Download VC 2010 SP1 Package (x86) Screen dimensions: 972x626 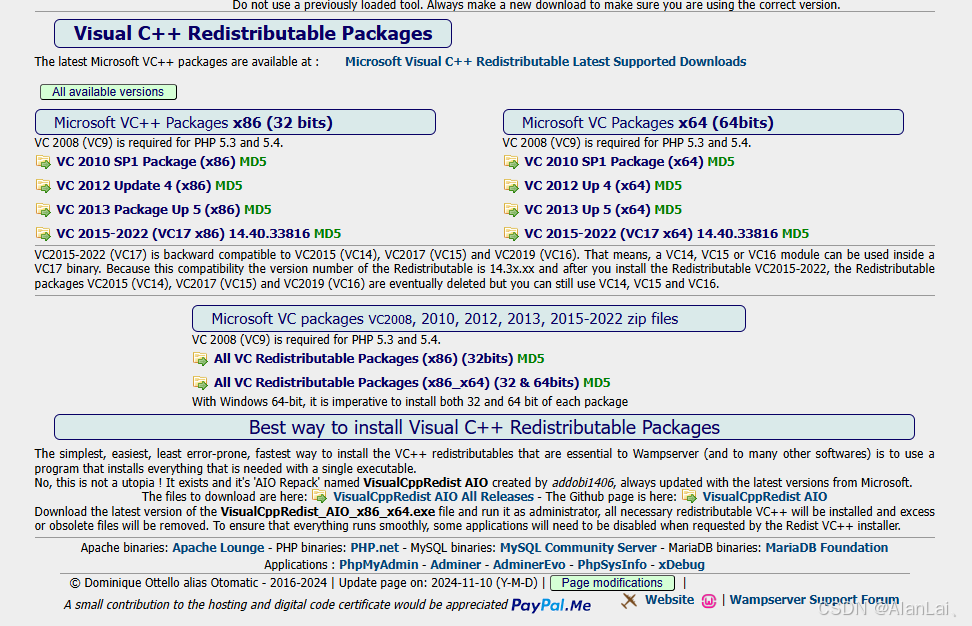tap(146, 162)
